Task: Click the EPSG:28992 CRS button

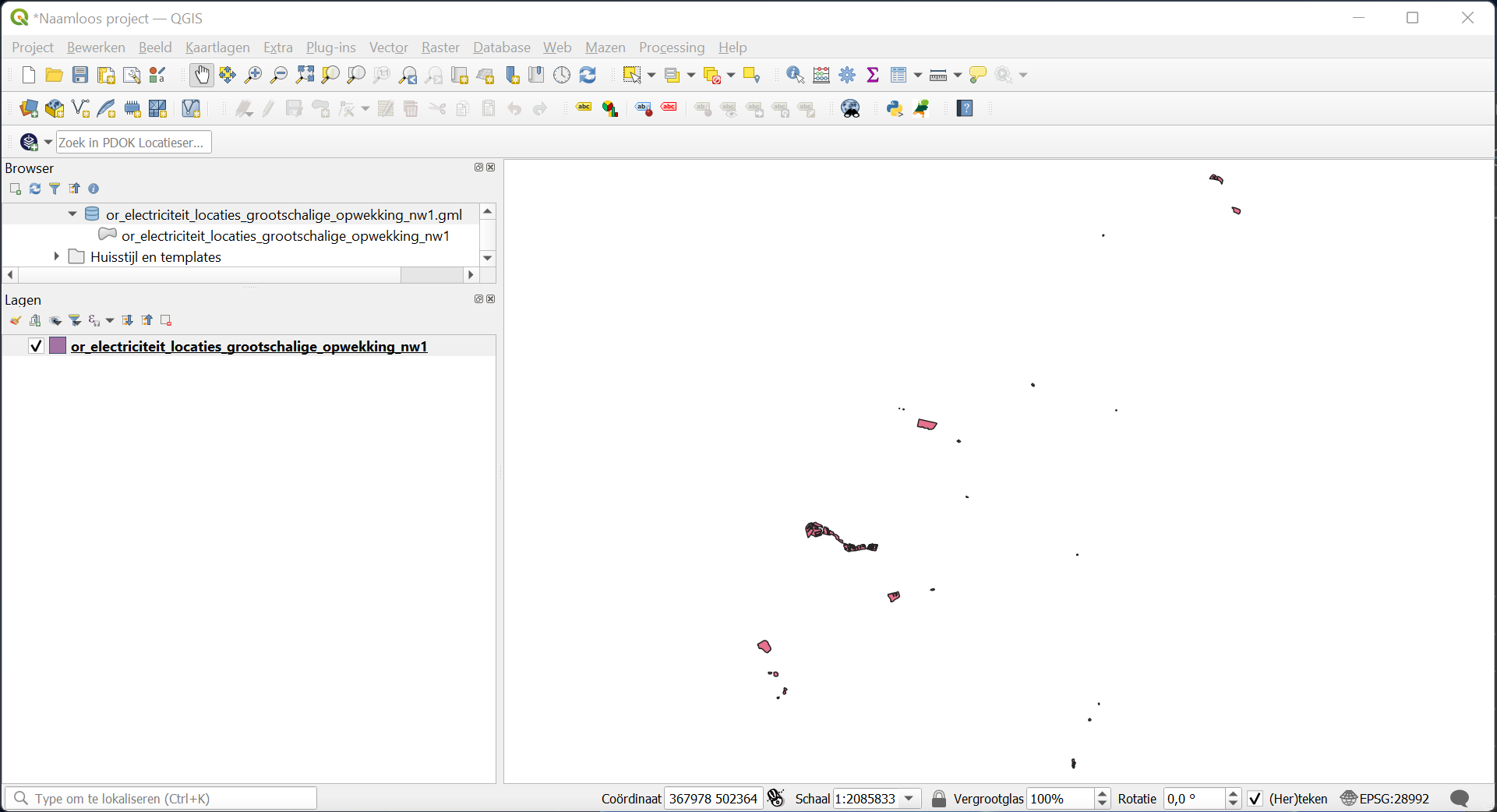Action: 1385,799
